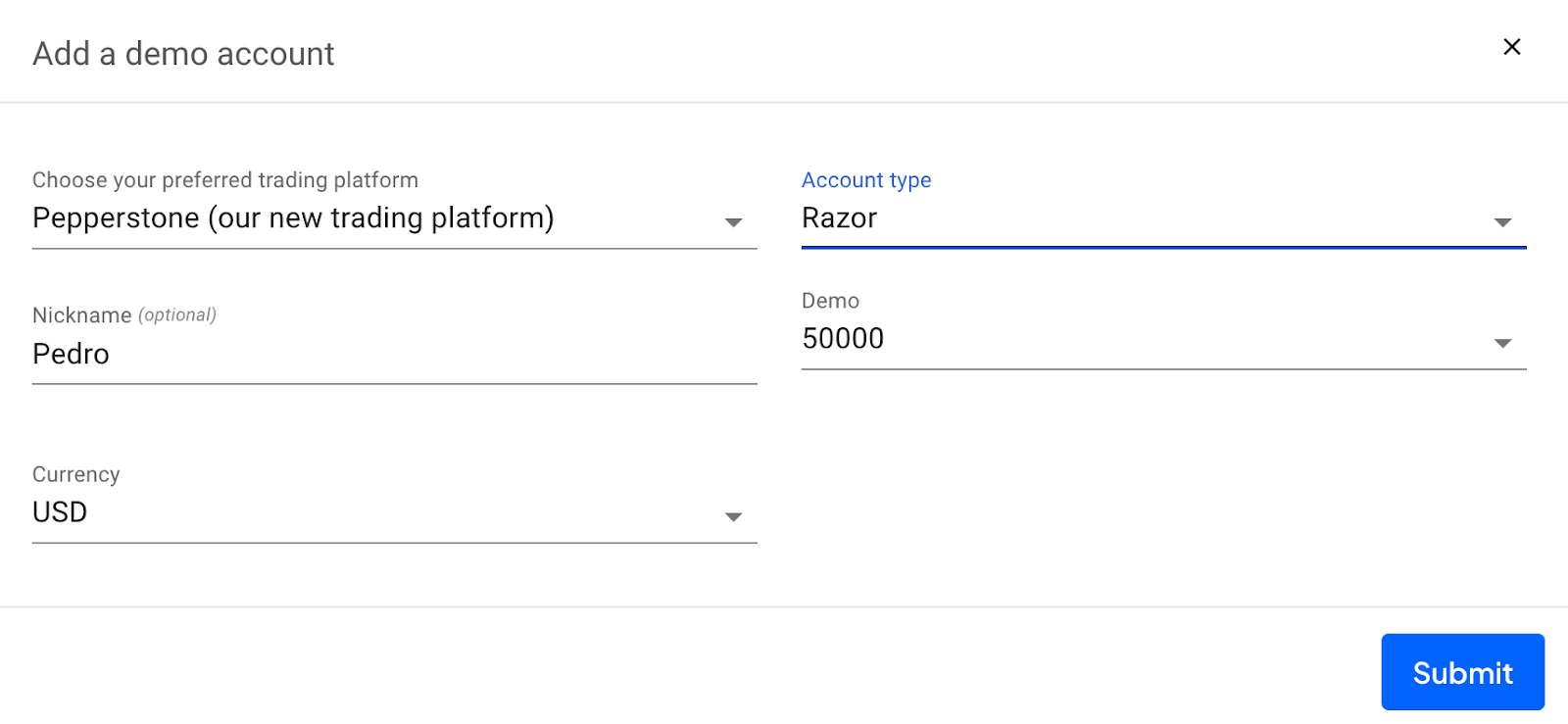1568x724 pixels.
Task: Submit the demo account form
Action: coord(1463,672)
